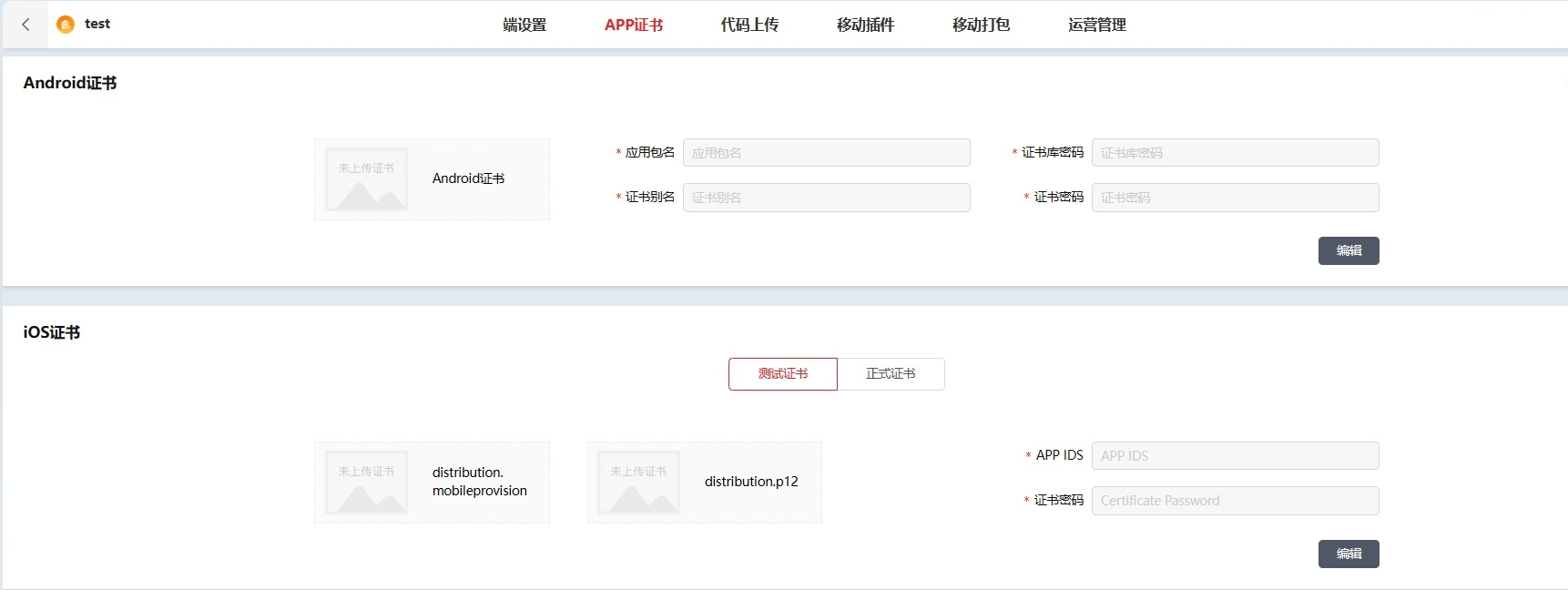Image resolution: width=1568 pixels, height=590 pixels.
Task: Click the distribution.mobileprovision label text
Action: pyautogui.click(x=480, y=482)
